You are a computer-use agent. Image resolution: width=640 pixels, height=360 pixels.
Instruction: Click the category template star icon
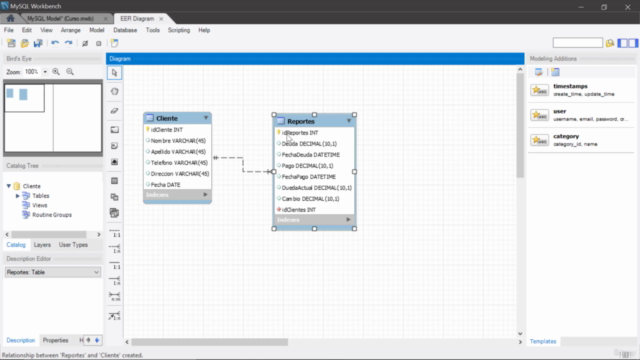540,140
